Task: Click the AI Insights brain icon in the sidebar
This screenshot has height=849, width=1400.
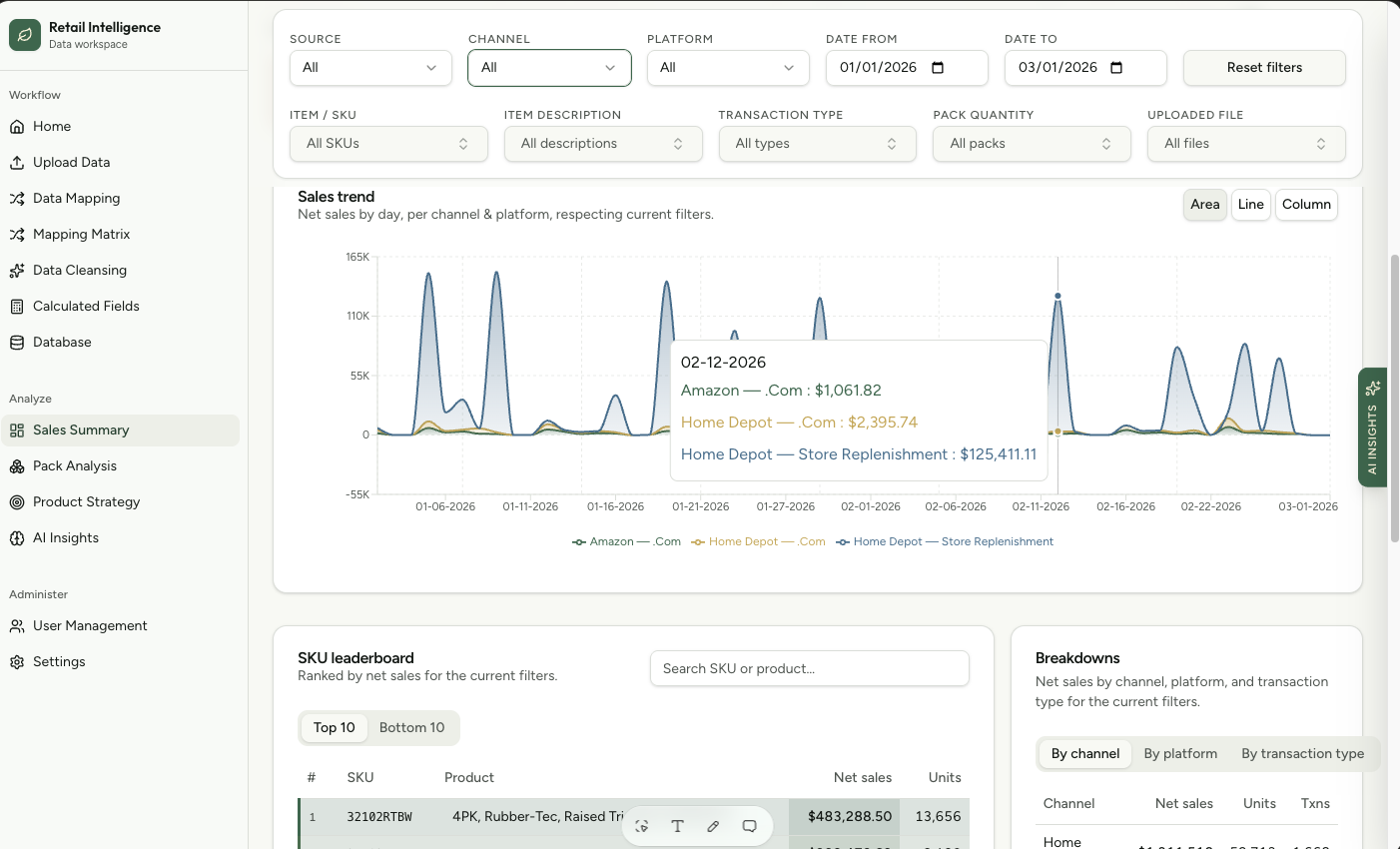Action: point(17,538)
